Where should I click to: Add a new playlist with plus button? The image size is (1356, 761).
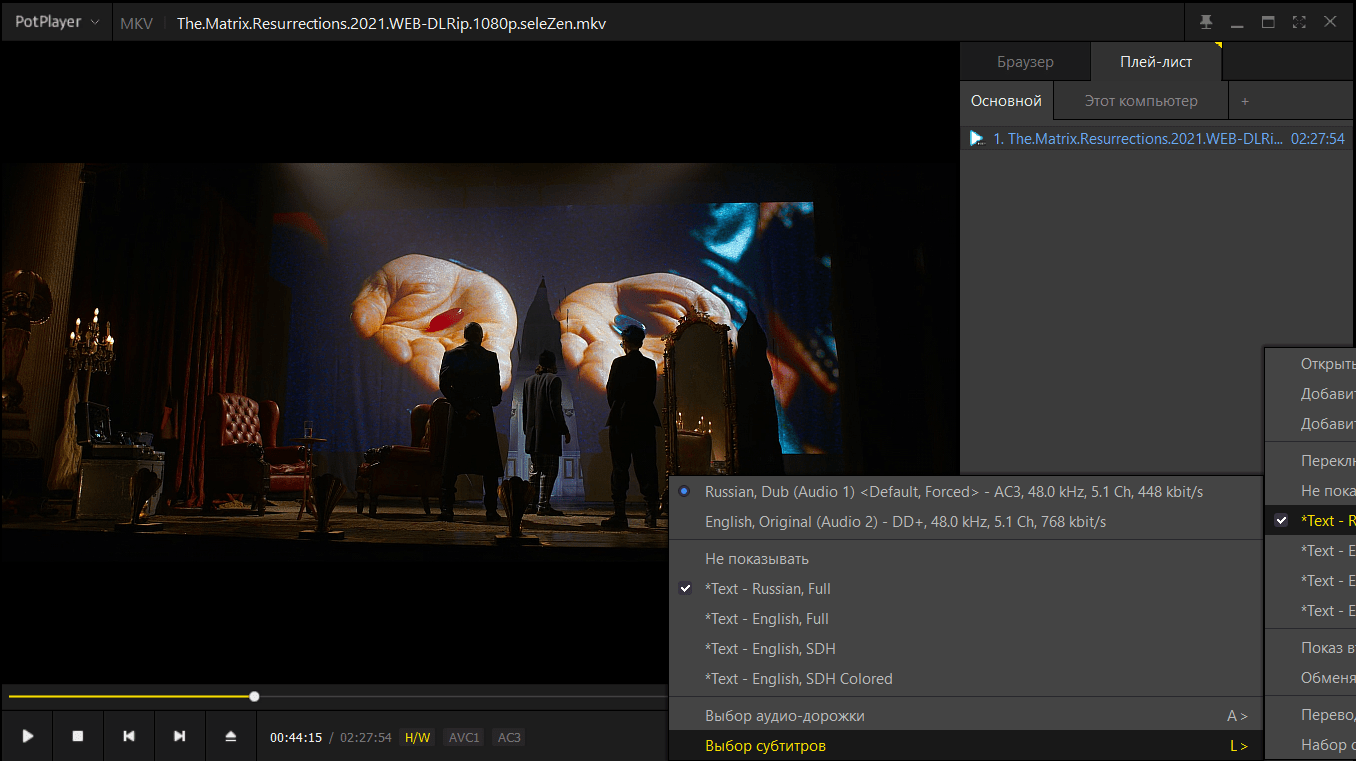coord(1245,101)
